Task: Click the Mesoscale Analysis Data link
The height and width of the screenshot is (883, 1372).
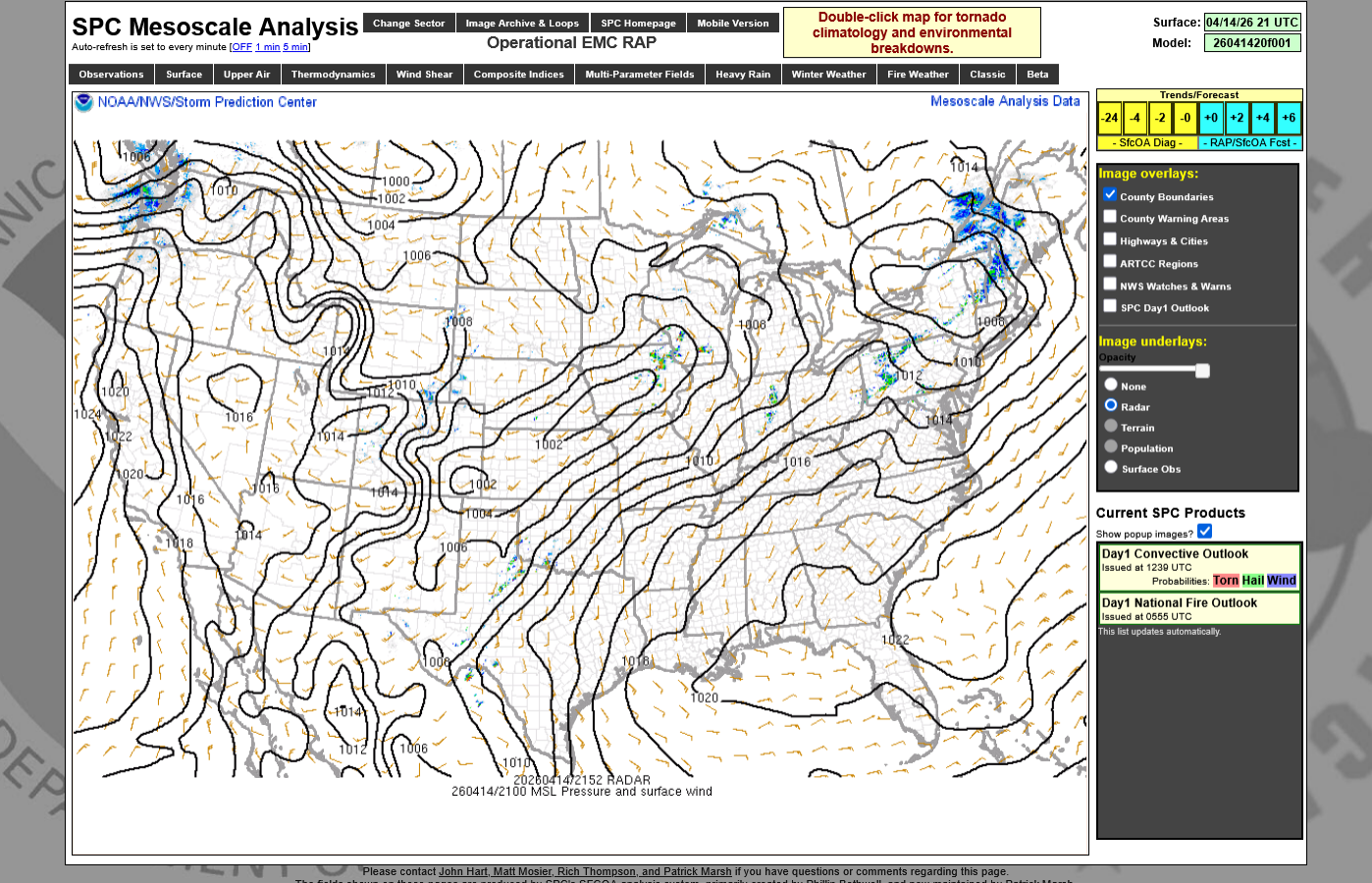Action: point(1005,101)
